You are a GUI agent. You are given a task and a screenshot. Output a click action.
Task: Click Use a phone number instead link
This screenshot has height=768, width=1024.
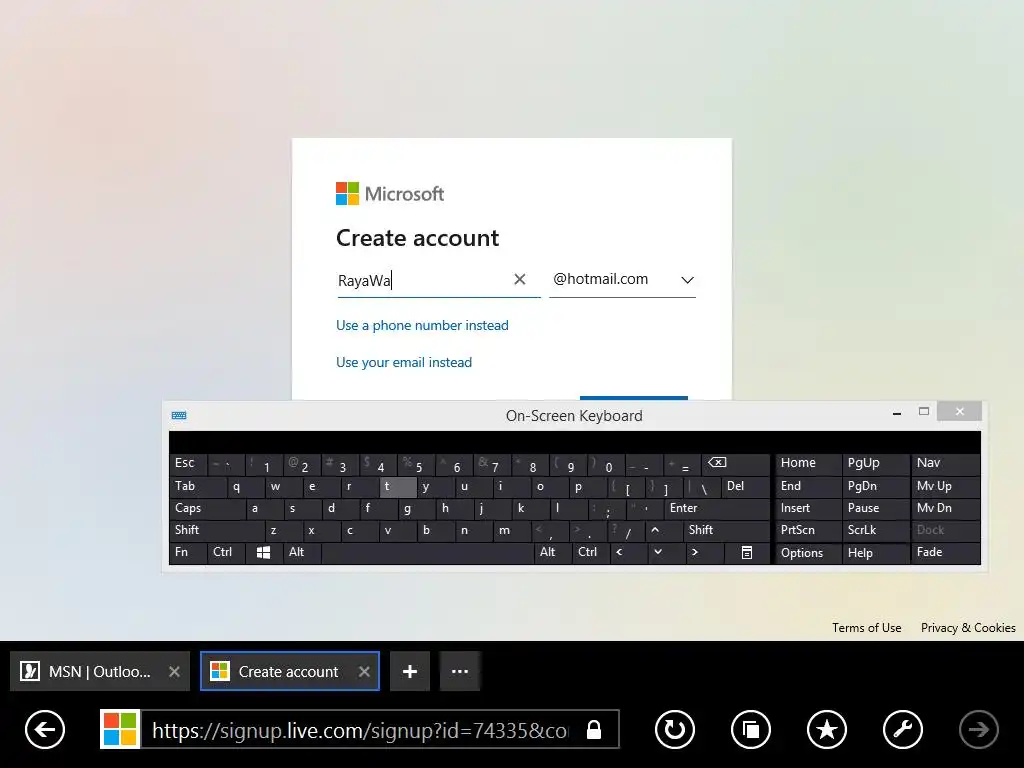coord(422,325)
